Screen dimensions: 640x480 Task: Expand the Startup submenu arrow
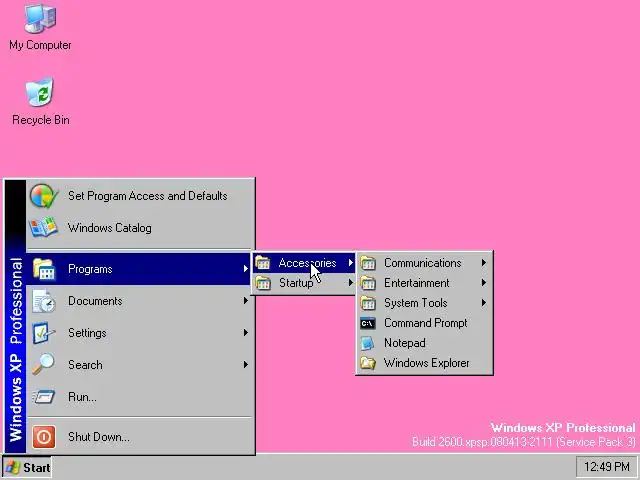coord(351,282)
